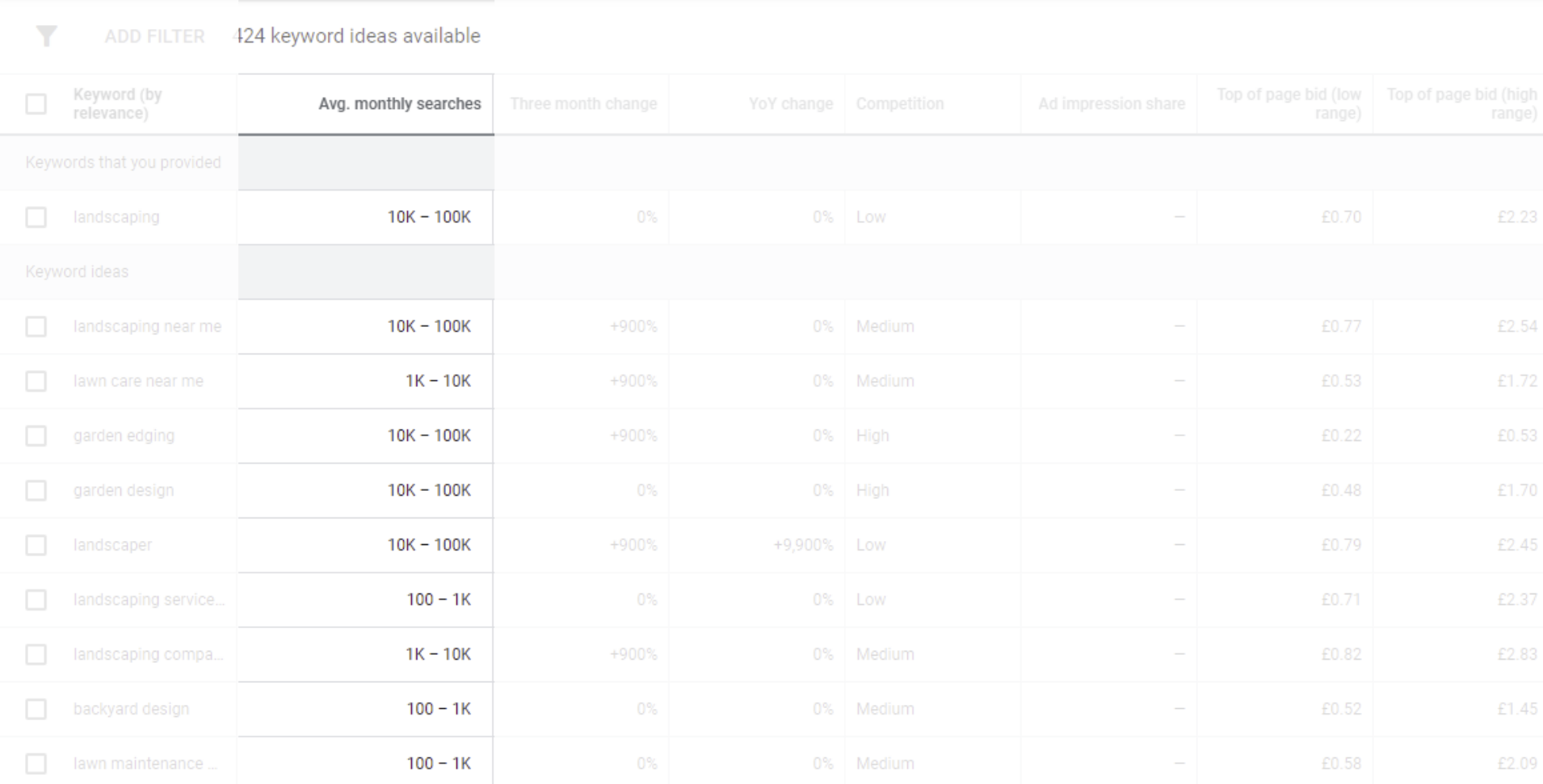
Task: Sort by the Competition column header
Action: pos(899,103)
